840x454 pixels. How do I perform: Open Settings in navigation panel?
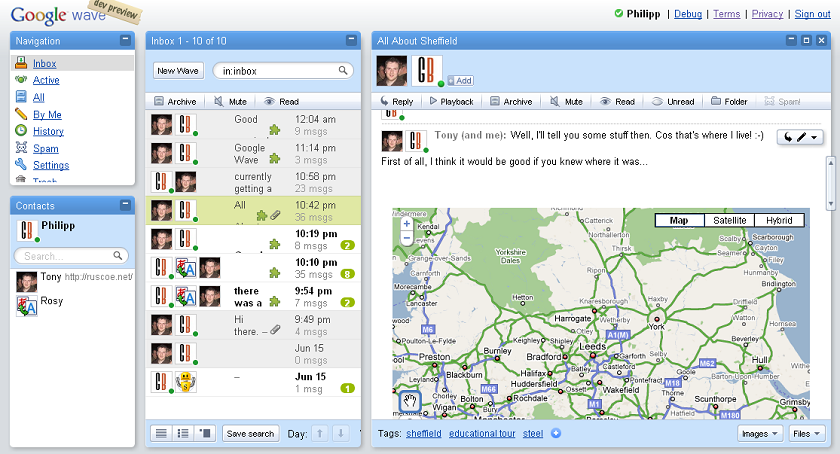tap(51, 165)
